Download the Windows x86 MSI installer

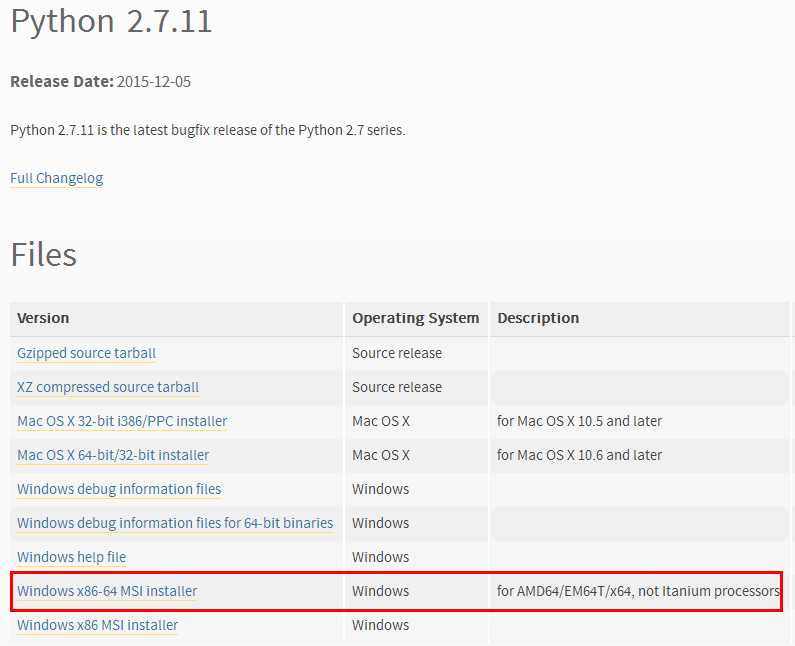(98, 625)
